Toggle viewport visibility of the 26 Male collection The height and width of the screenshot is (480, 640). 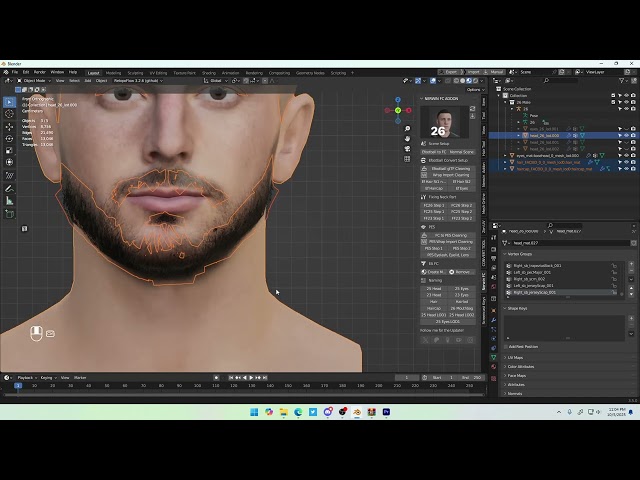627,102
